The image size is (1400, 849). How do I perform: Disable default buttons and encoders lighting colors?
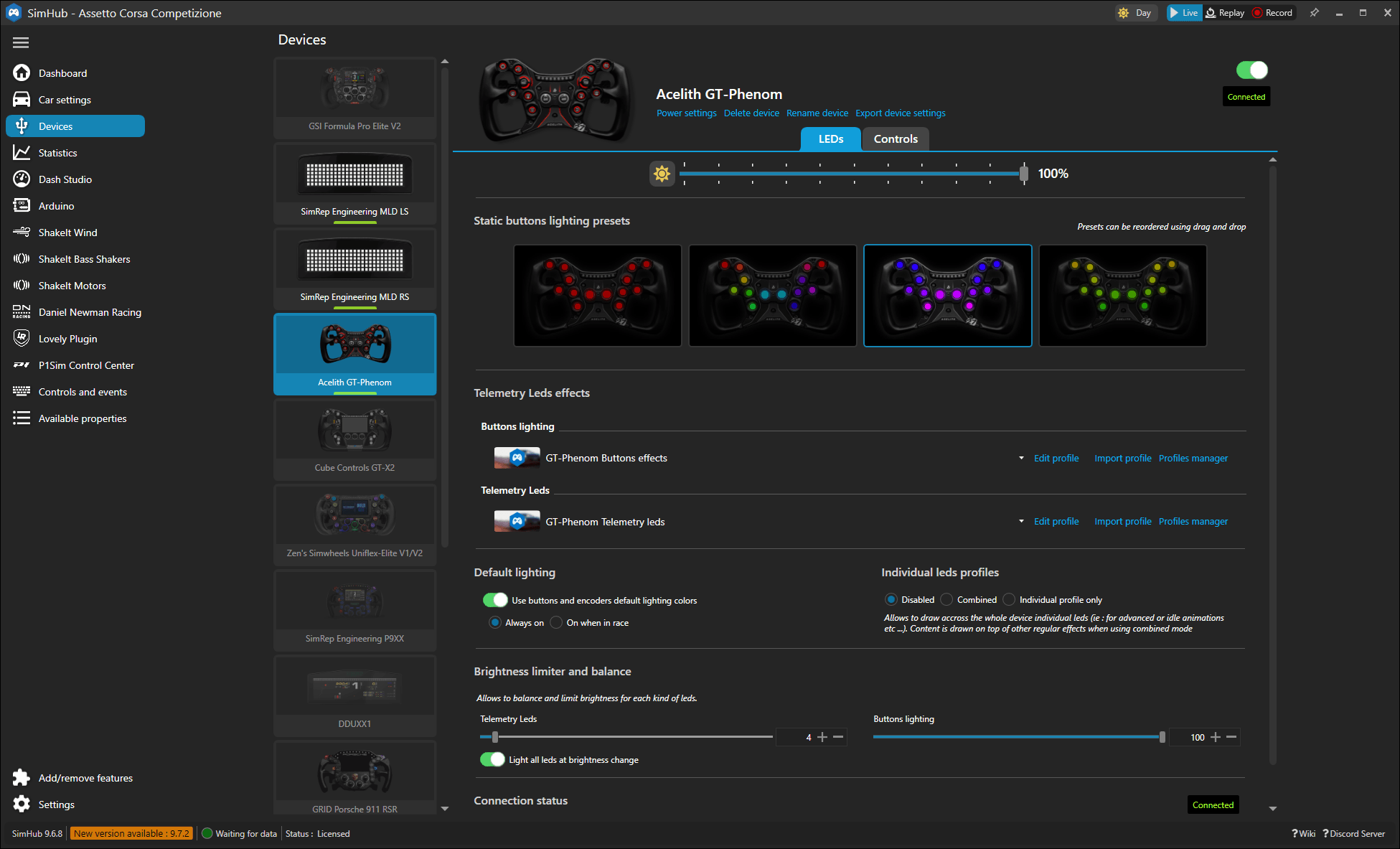(494, 600)
